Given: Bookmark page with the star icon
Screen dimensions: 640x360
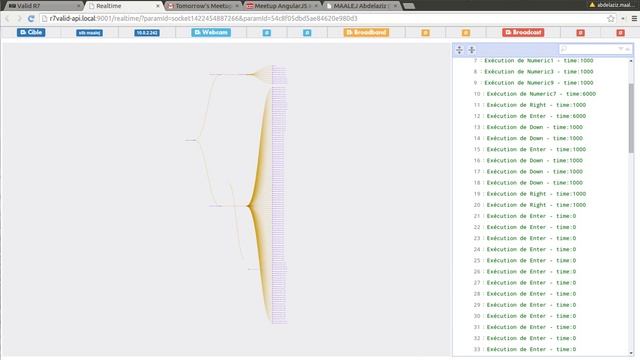Looking at the screenshot, I should click(611, 18).
